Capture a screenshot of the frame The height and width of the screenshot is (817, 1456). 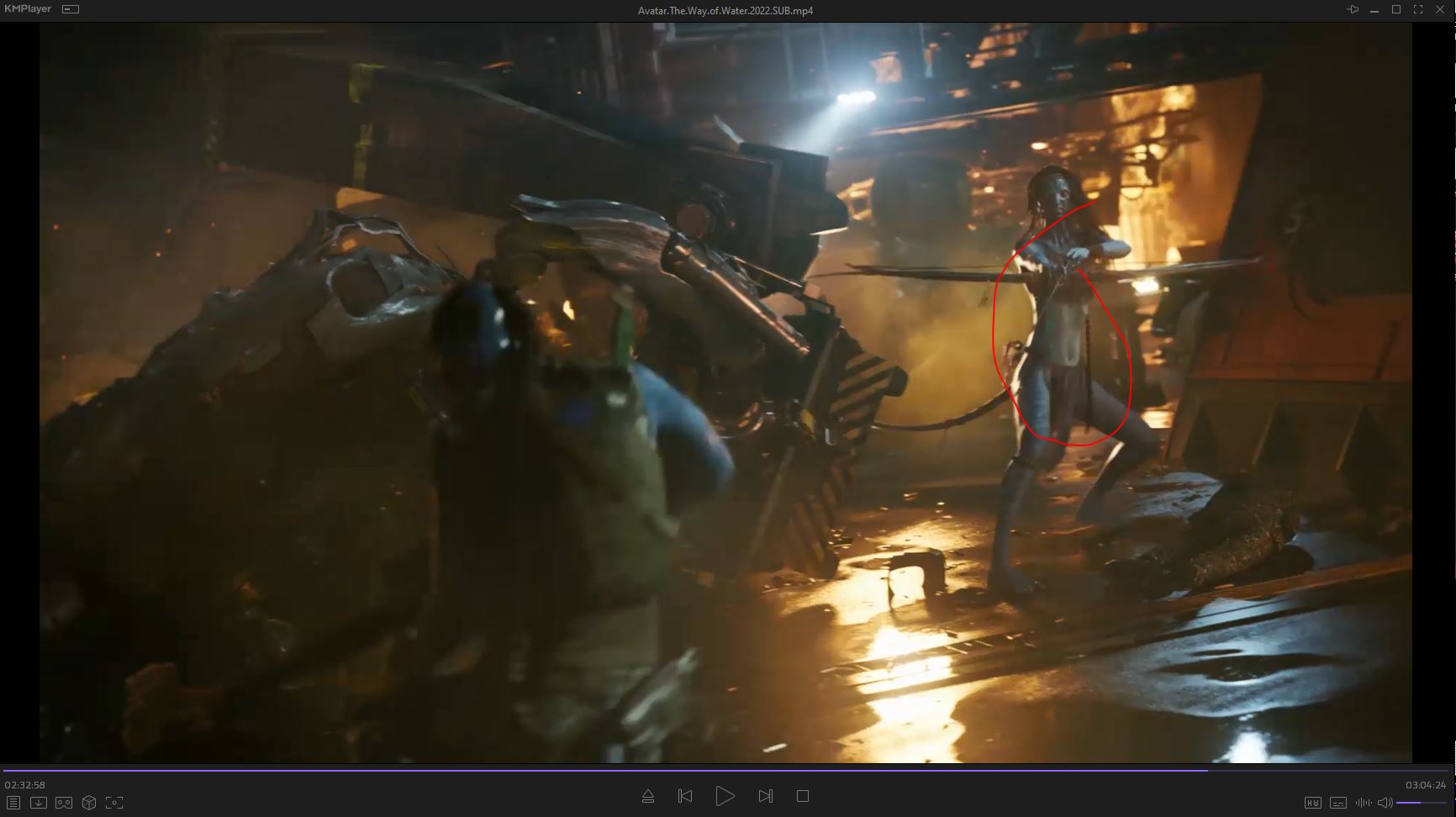tap(114, 803)
